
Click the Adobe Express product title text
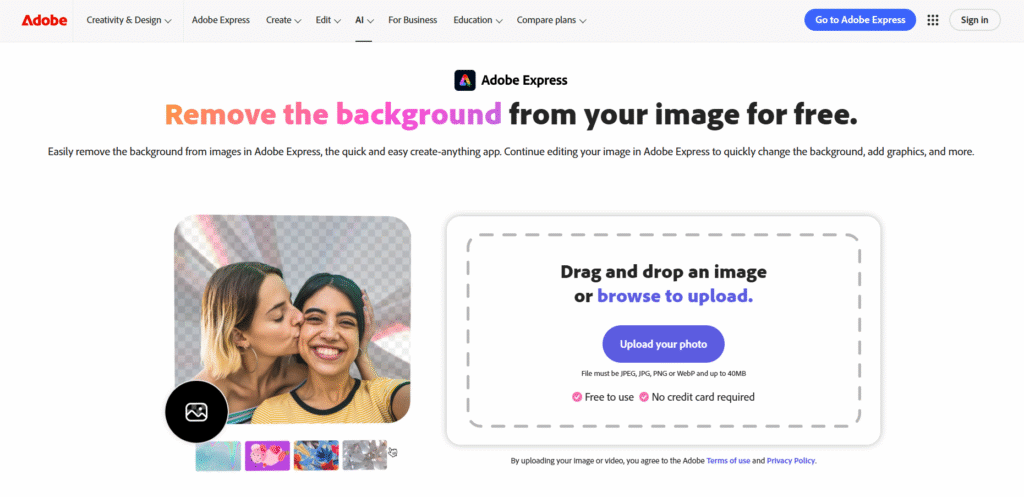(524, 80)
